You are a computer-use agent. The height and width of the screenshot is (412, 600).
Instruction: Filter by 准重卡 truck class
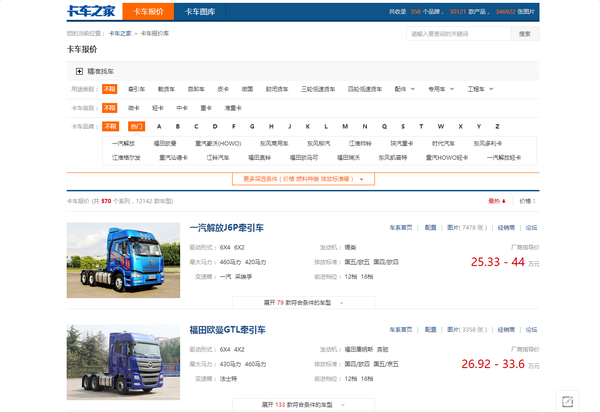233,108
